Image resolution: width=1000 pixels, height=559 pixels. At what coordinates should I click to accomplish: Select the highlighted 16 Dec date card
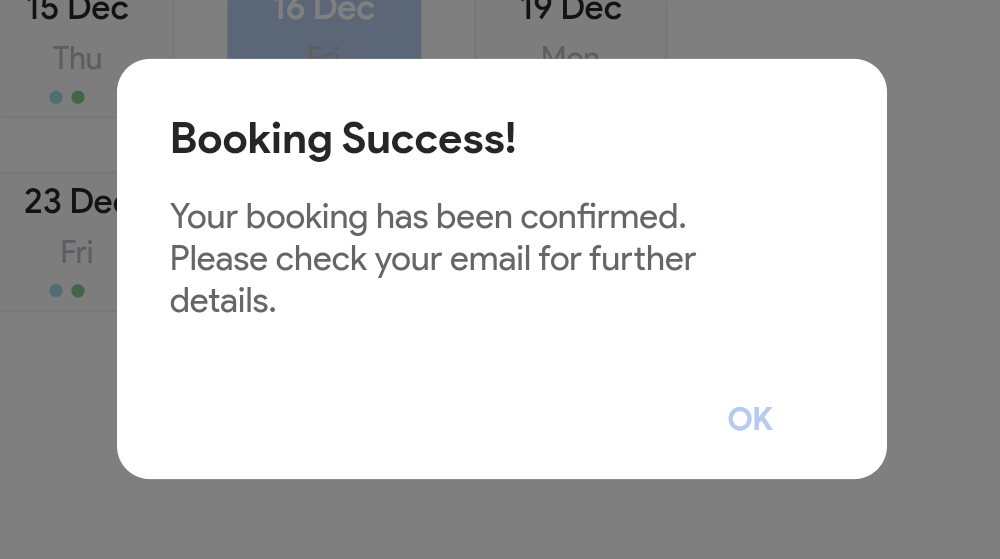click(324, 29)
